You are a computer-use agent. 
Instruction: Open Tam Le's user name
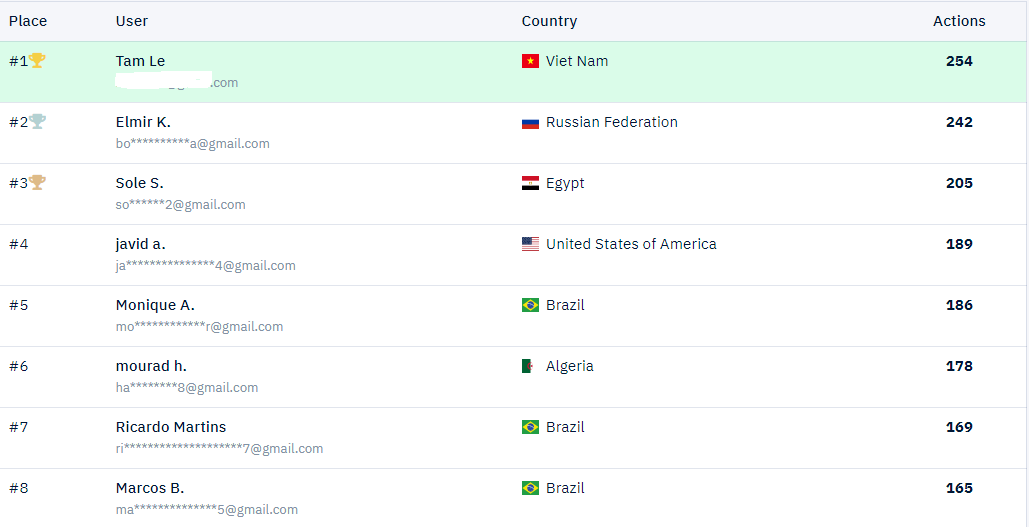coord(141,61)
